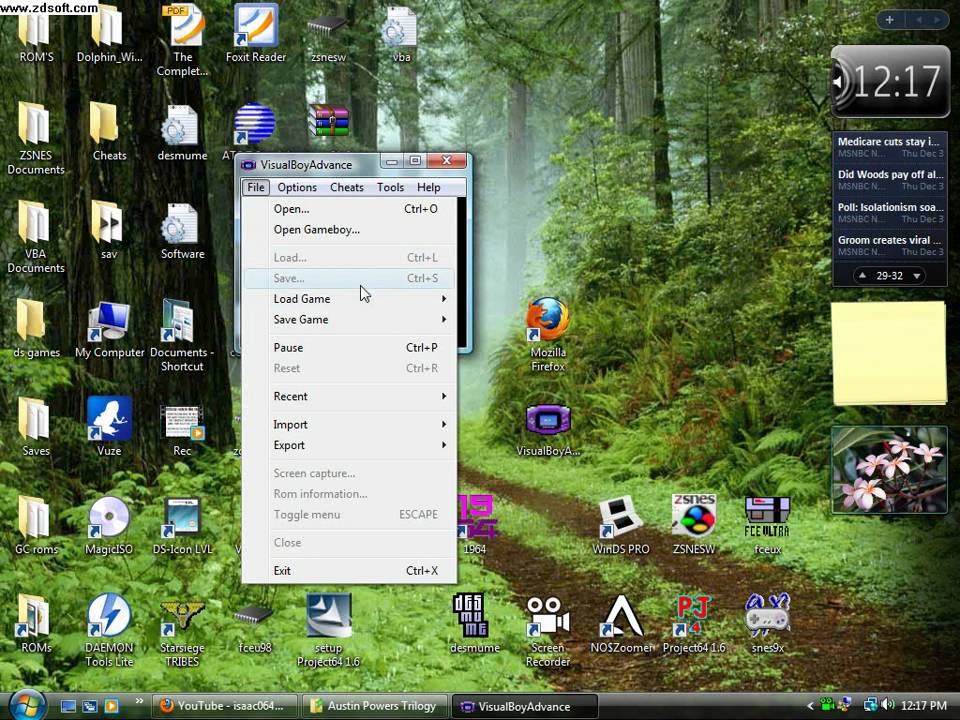Click the taskbar clock 12:17 PM
The image size is (960, 720).
(x=924, y=706)
